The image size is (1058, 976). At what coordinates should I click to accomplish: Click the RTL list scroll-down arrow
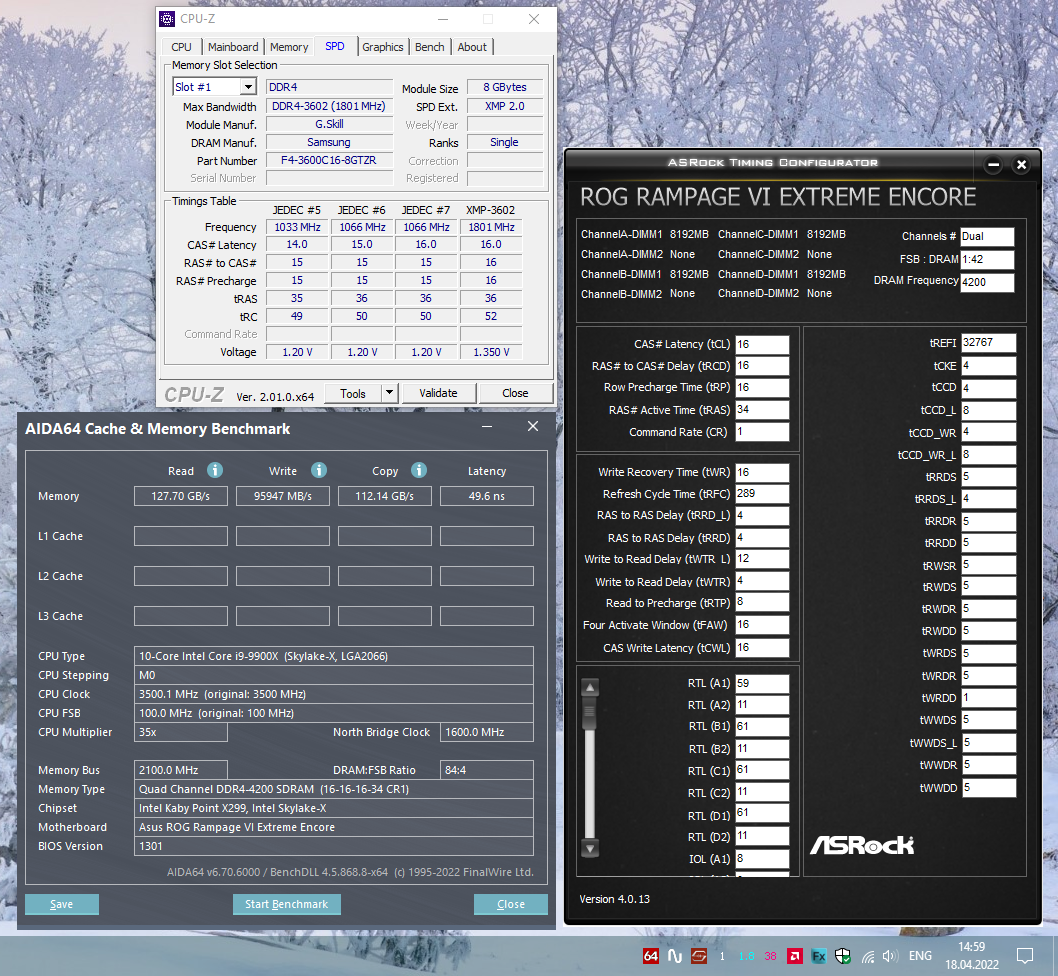(590, 848)
